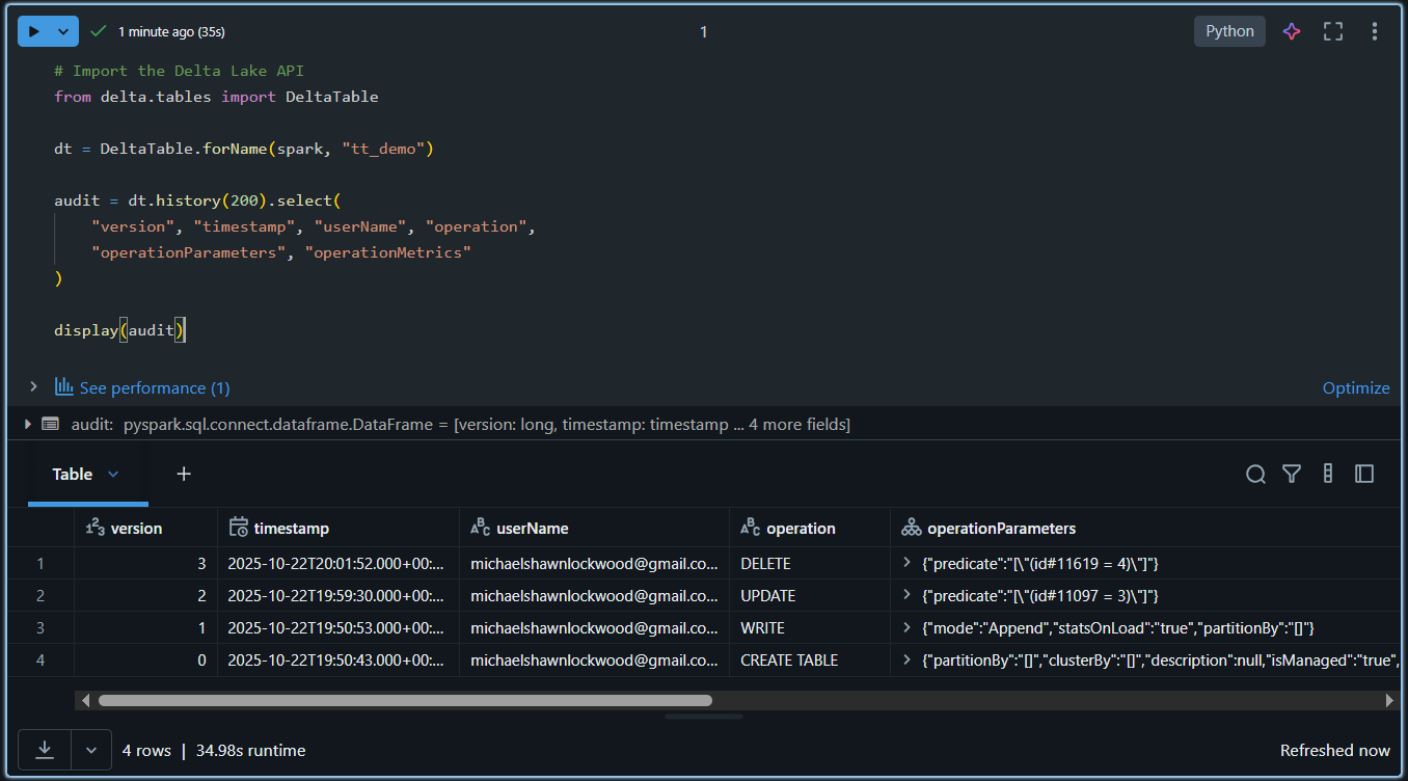Select the DELETE operation cell
Screen dimensions: 1408x781
click(x=809, y=564)
